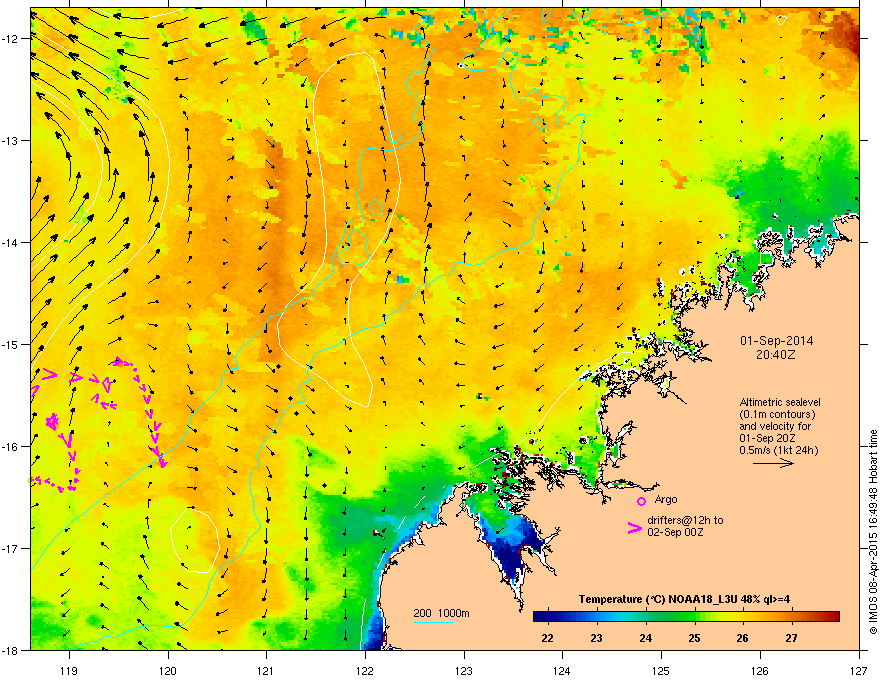Click the Argo magenta circle legend symbol
The width and height of the screenshot is (880, 680).
tap(641, 501)
